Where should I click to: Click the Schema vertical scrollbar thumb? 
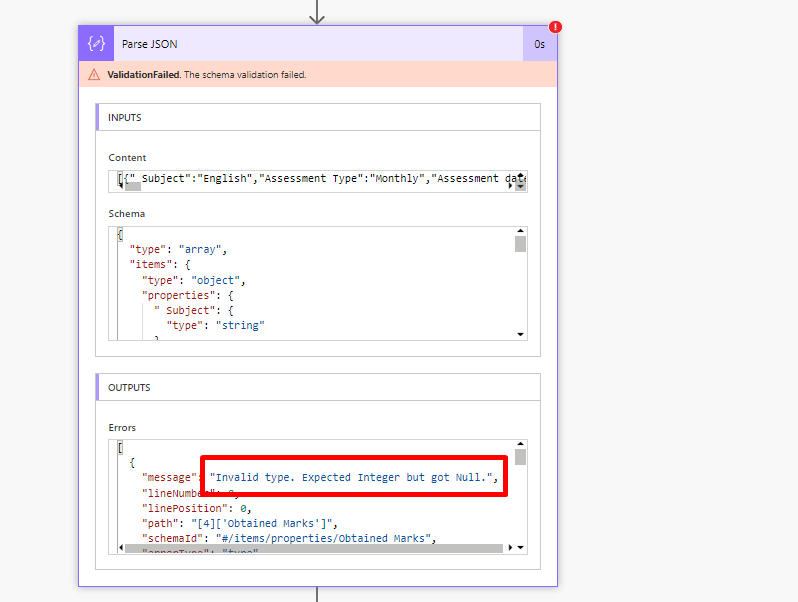coord(520,244)
